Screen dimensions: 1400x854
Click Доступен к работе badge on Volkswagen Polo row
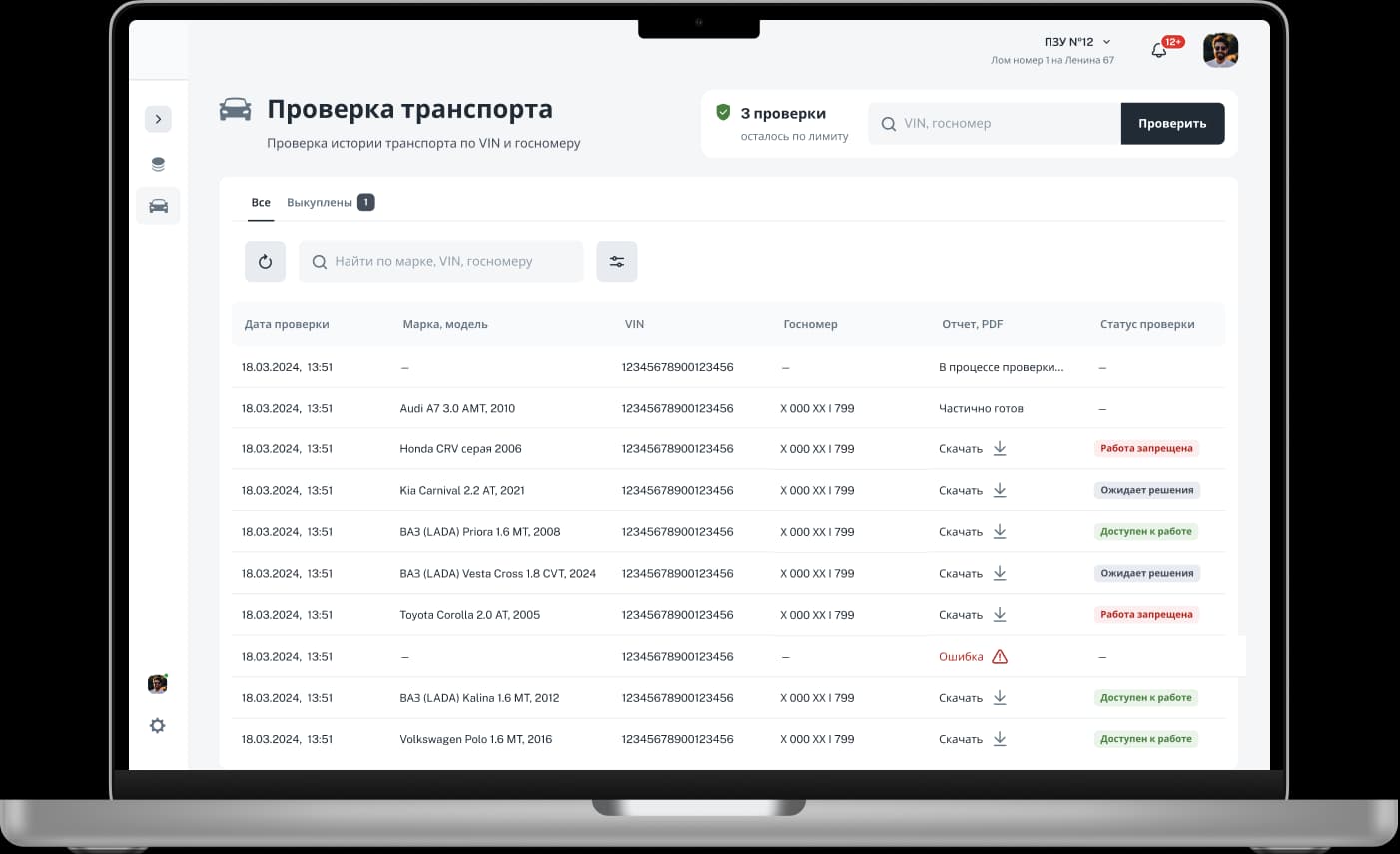tap(1146, 739)
